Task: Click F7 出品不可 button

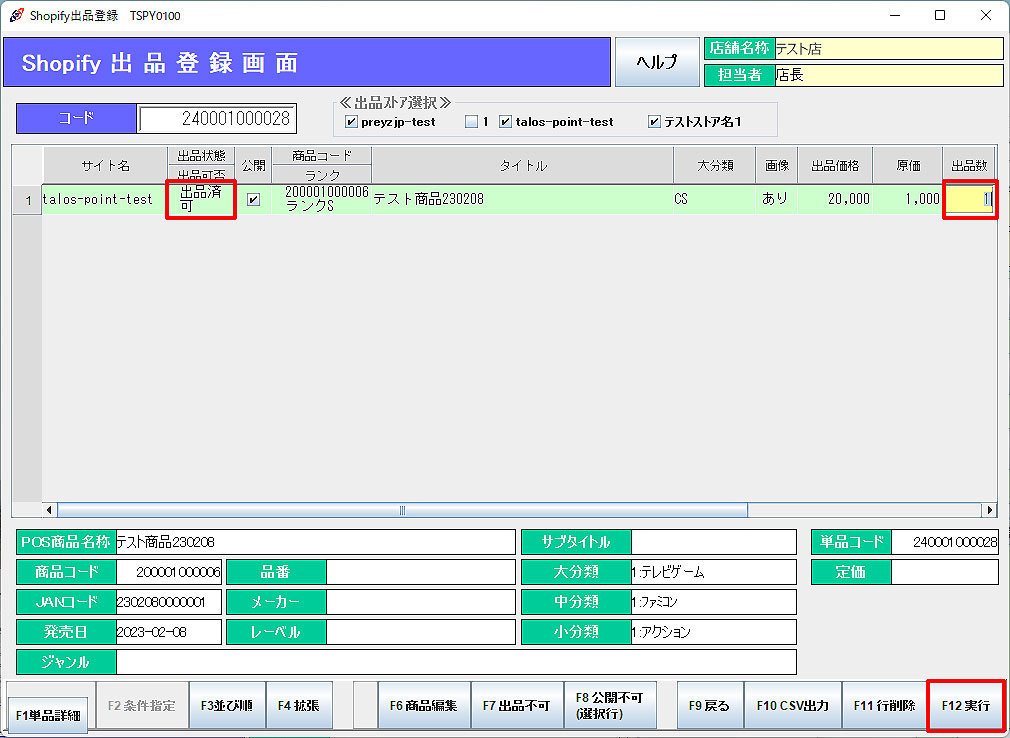Action: (x=516, y=705)
